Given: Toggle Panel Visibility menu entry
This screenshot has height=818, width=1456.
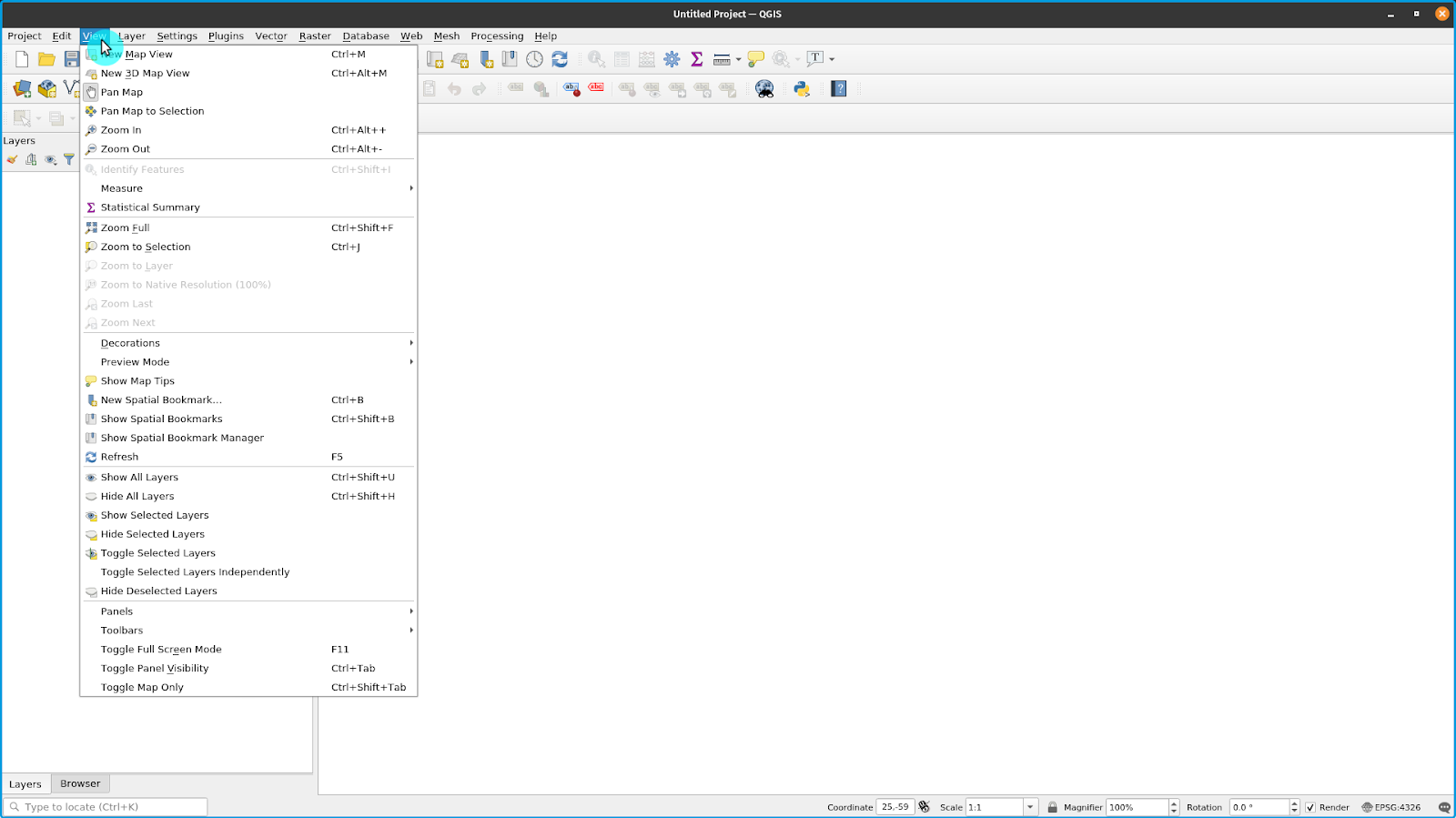Looking at the screenshot, I should [x=248, y=669].
